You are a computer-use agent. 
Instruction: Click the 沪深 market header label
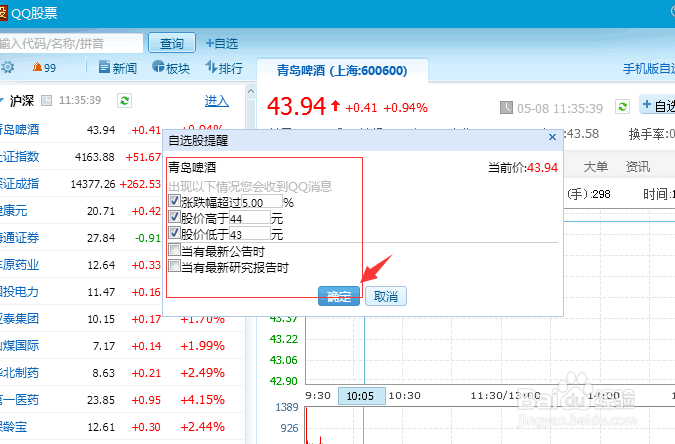click(x=22, y=101)
